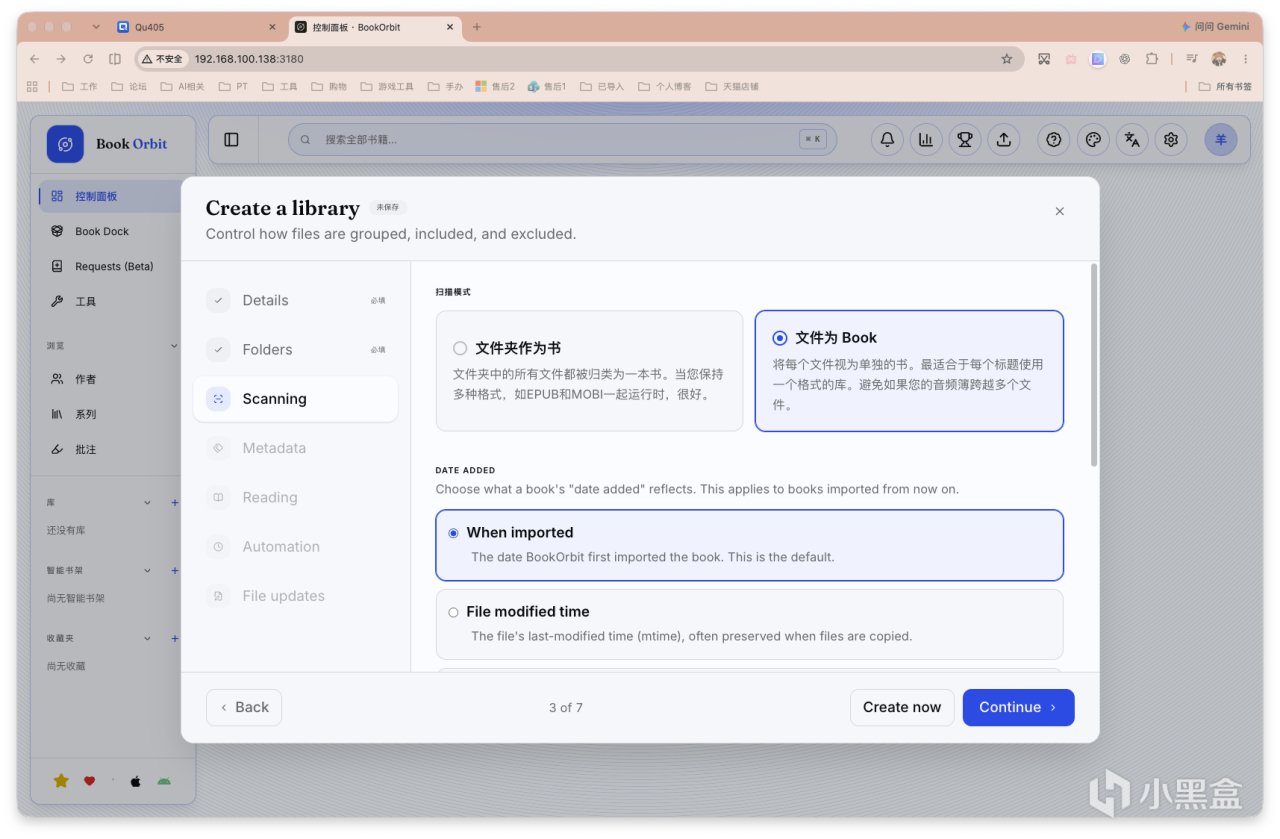Open the theme palette icon
Screen dimensions: 1280x839
tap(1093, 140)
